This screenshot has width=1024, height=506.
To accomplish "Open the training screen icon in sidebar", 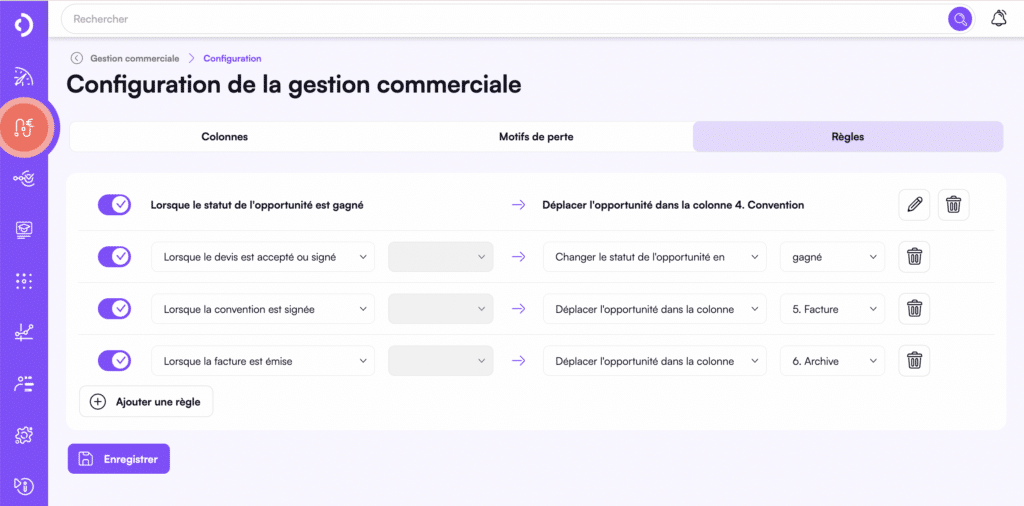I will [x=24, y=230].
